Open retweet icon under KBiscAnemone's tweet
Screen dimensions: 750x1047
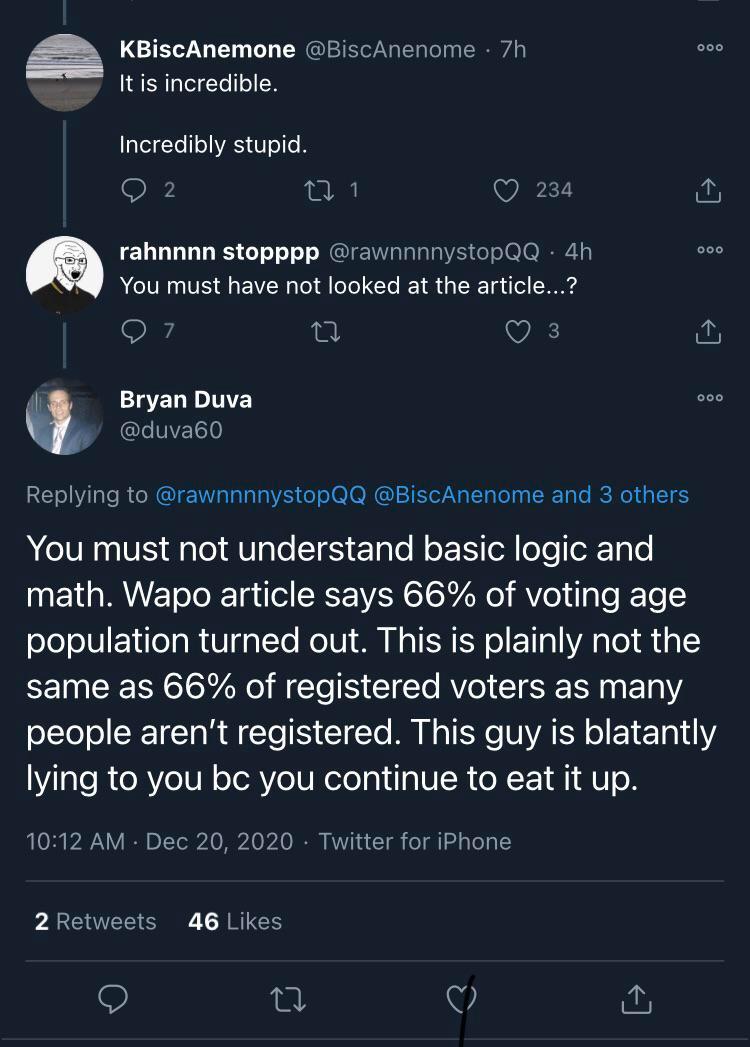(x=320, y=190)
